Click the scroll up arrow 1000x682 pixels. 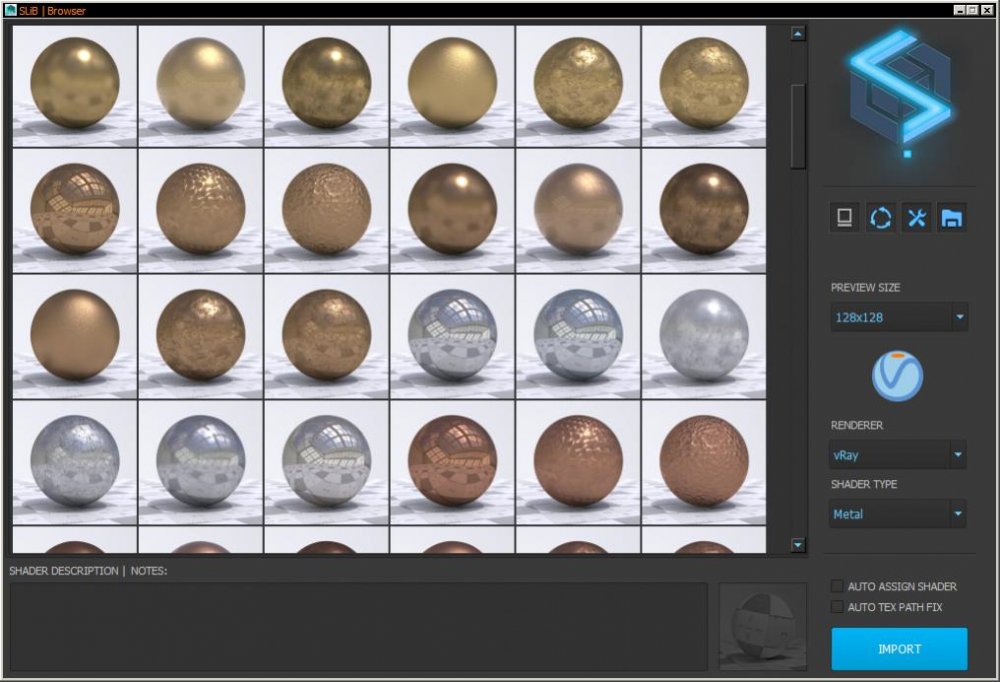click(x=798, y=34)
